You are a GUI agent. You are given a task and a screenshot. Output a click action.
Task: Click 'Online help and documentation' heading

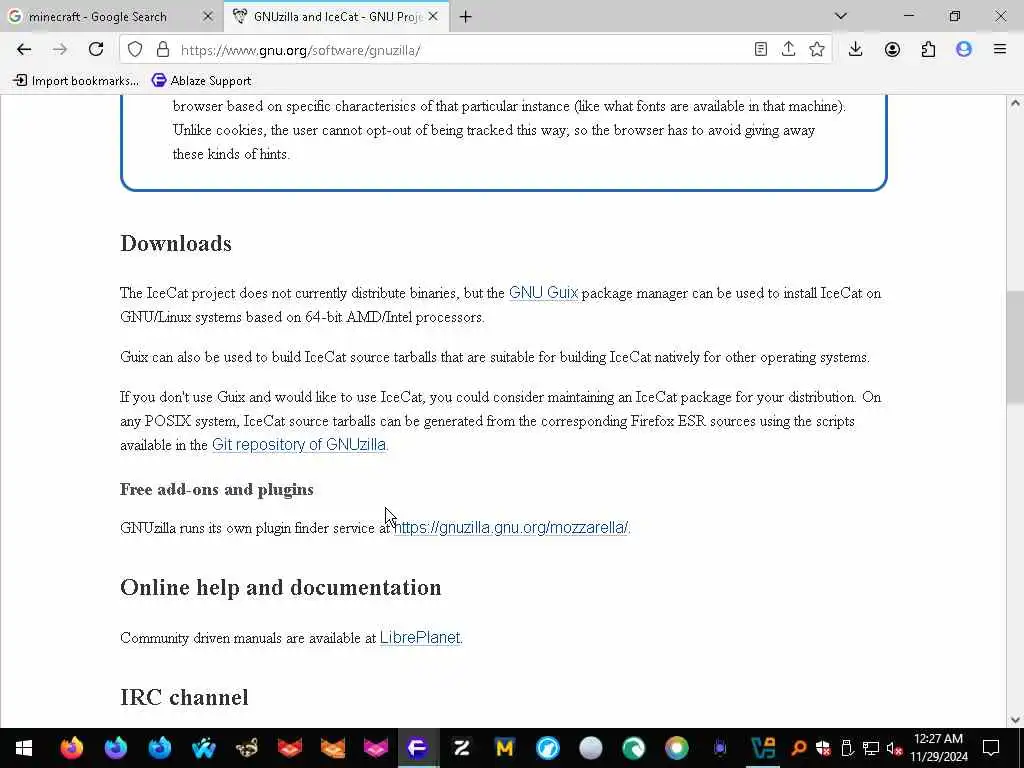[281, 587]
